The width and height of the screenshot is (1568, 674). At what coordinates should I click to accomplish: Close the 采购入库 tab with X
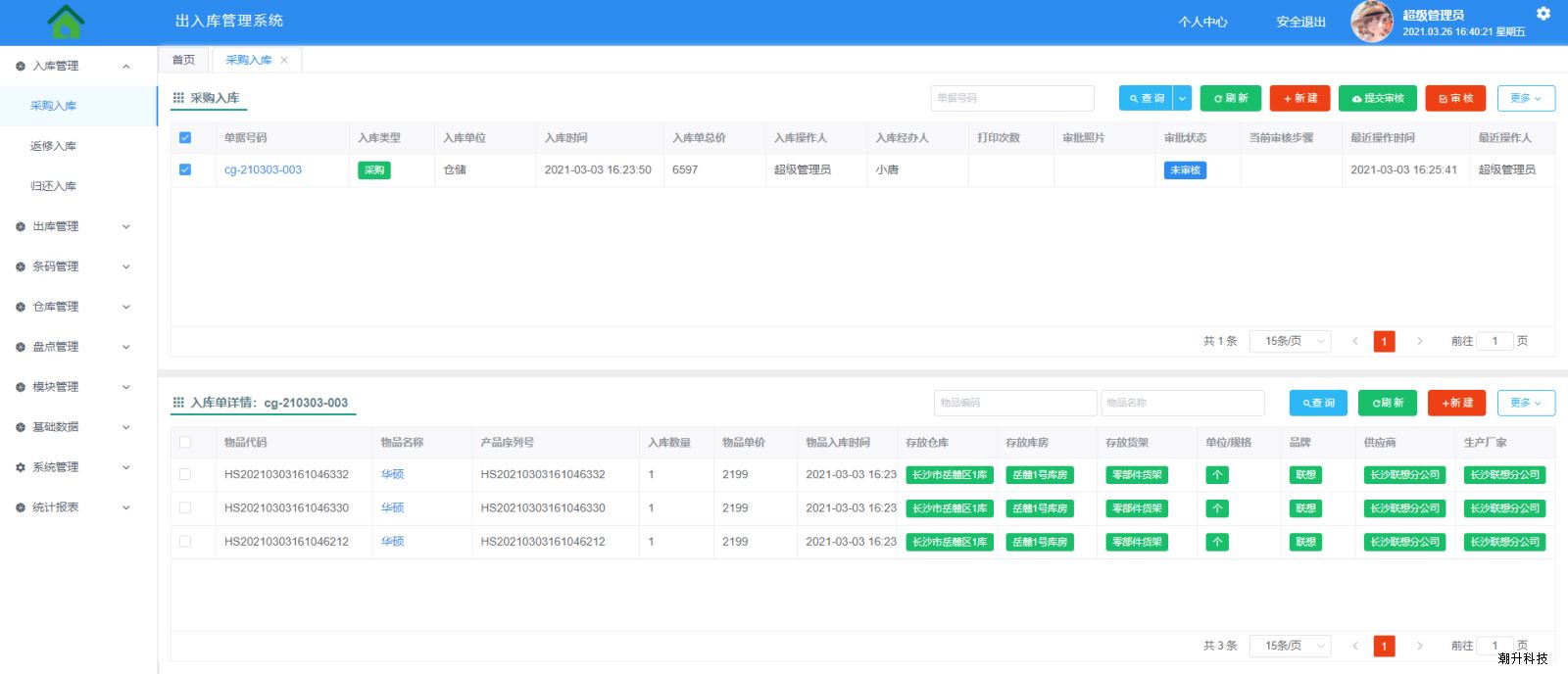284,60
